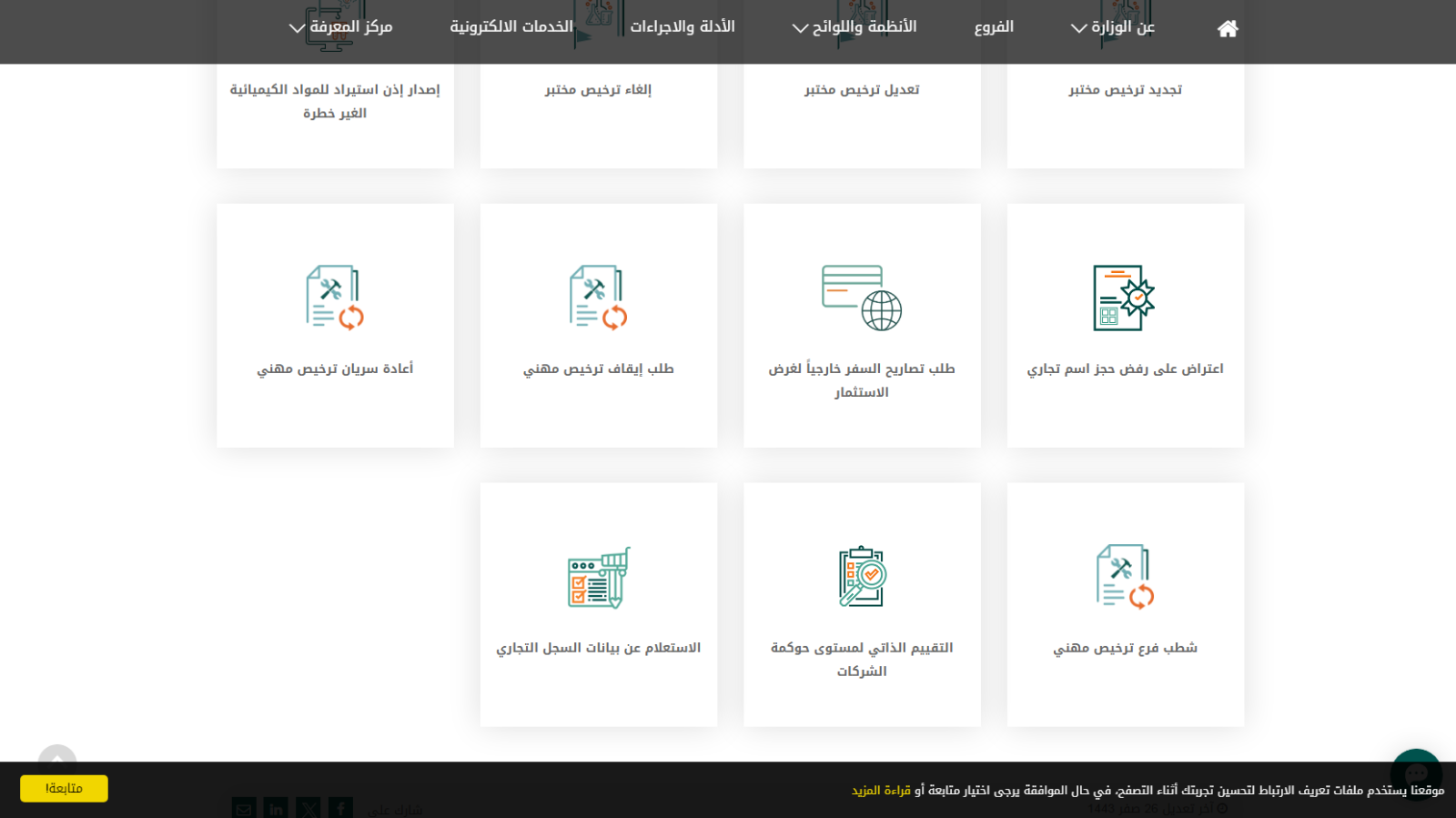Click the اعتراض على رفض حجز اسم تجاري icon

1125,298
